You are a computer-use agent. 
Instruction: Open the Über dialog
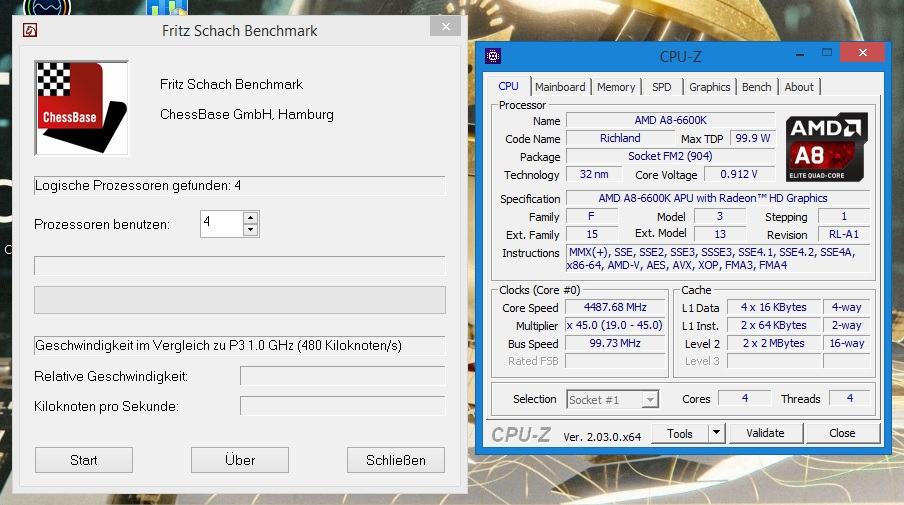[240, 460]
